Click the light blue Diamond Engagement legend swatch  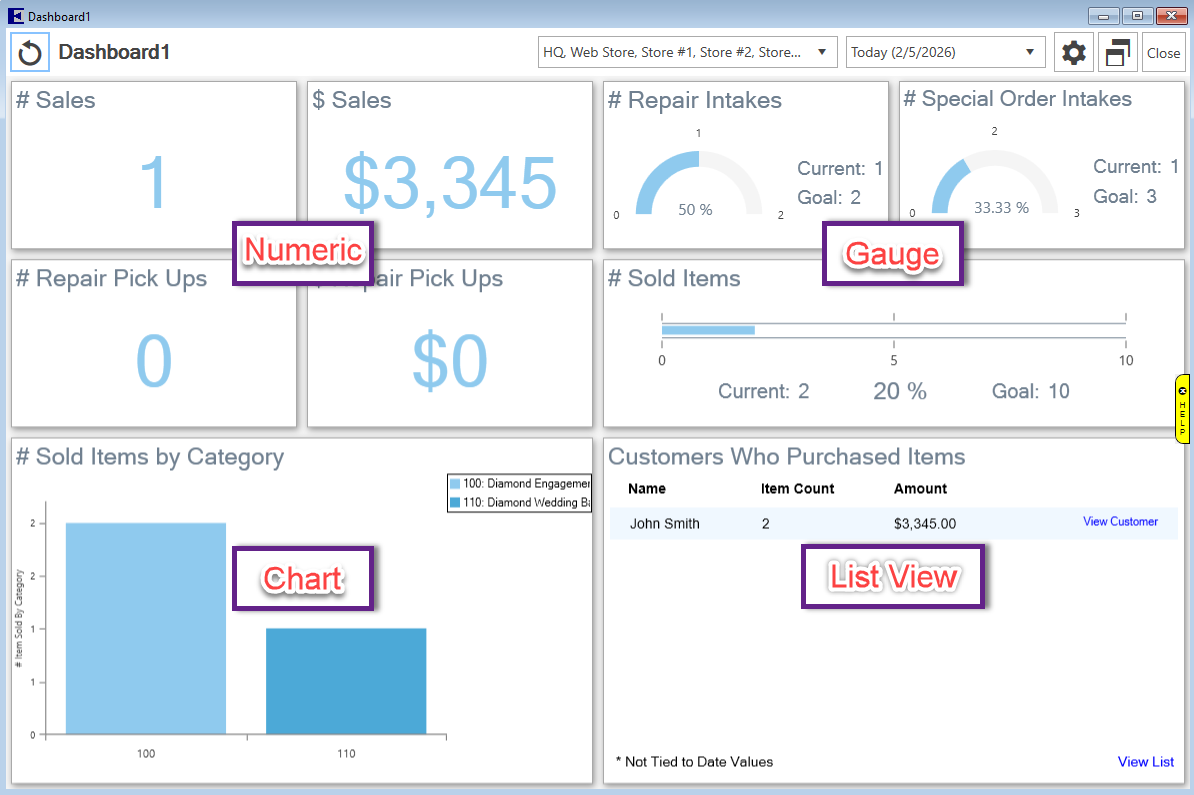456,484
